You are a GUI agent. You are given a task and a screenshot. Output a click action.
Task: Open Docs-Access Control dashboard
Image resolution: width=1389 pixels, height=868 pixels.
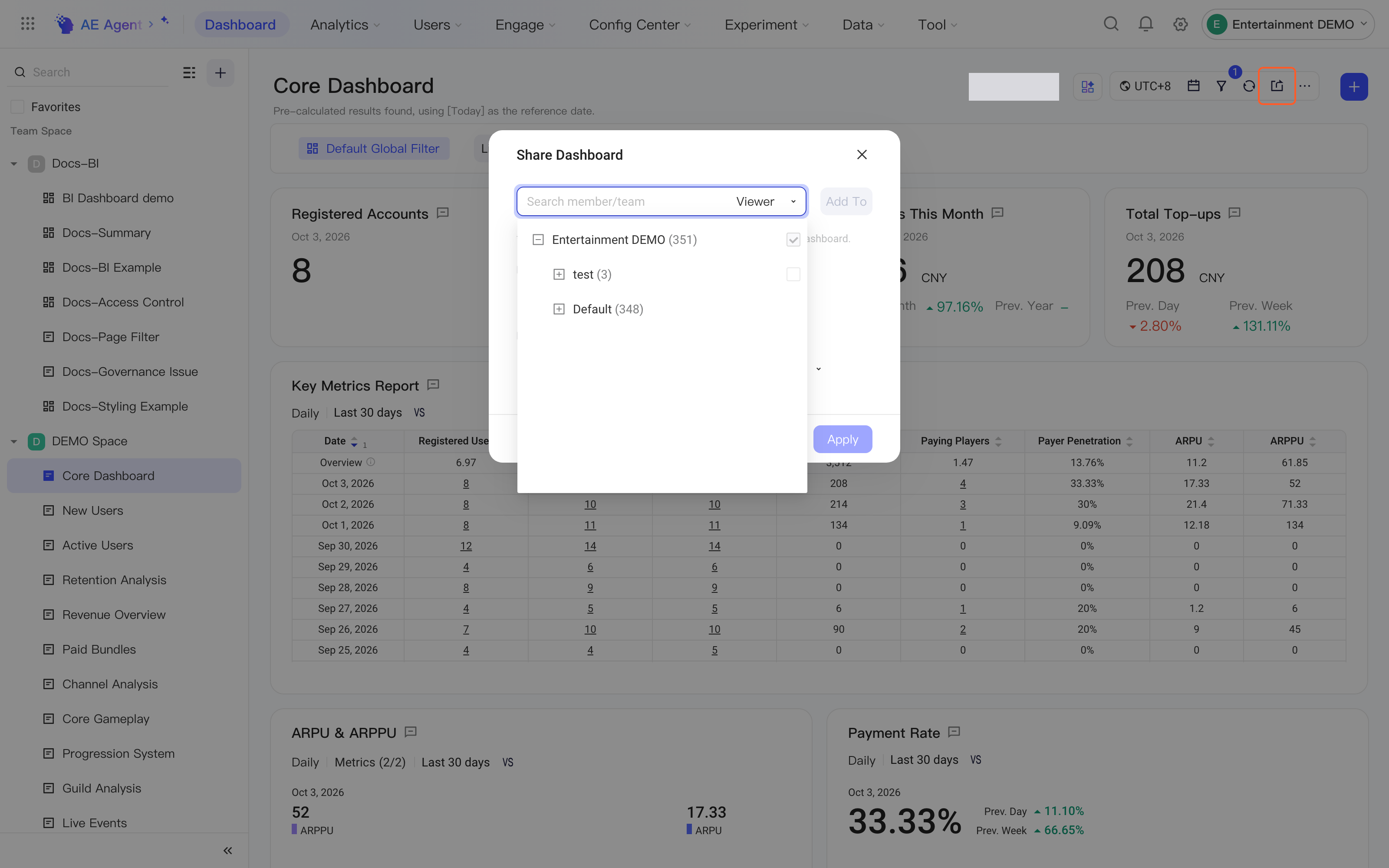coord(123,302)
